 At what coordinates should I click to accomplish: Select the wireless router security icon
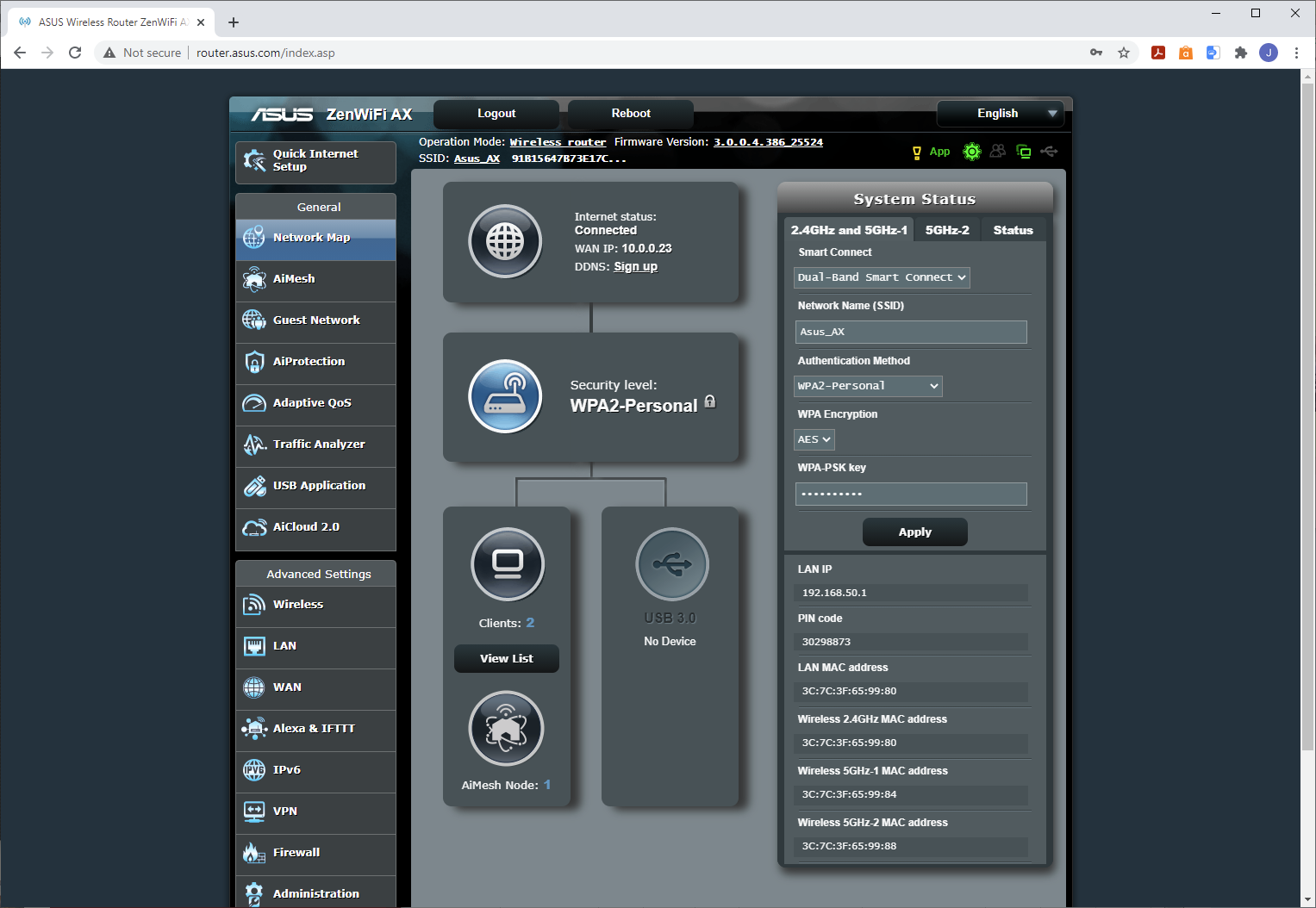point(505,396)
